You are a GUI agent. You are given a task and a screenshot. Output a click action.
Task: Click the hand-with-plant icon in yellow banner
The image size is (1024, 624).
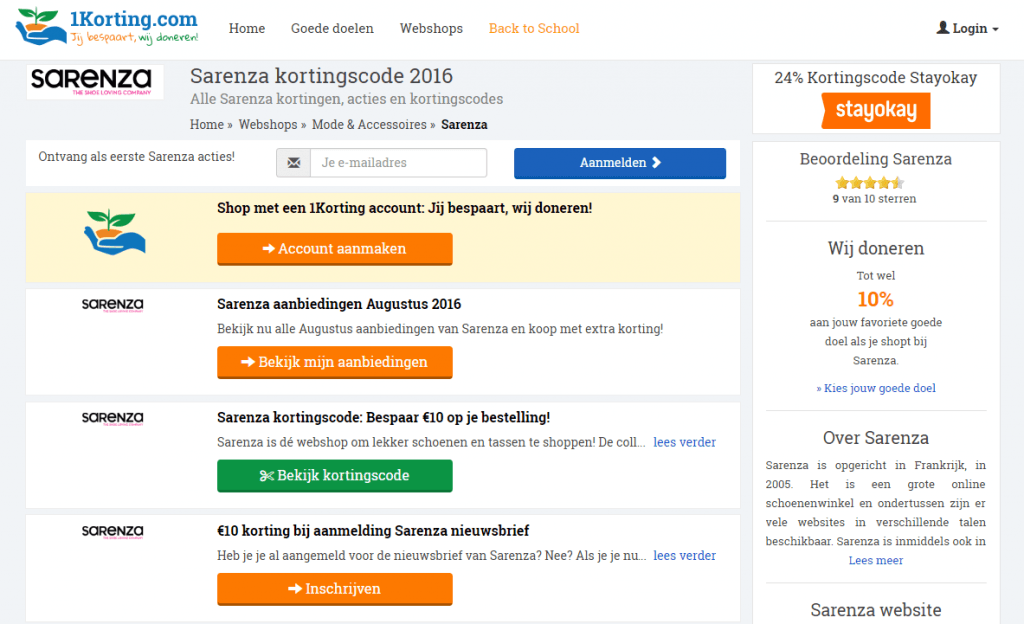115,232
